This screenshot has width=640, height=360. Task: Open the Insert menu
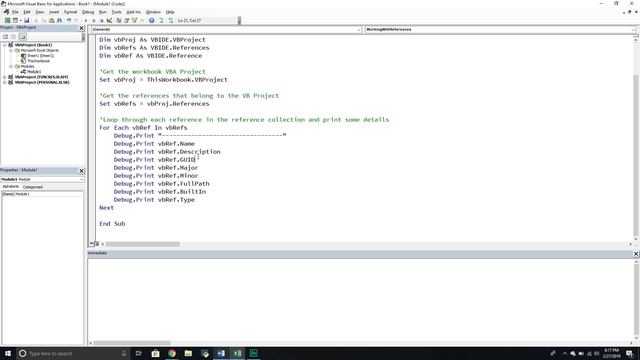(54, 12)
